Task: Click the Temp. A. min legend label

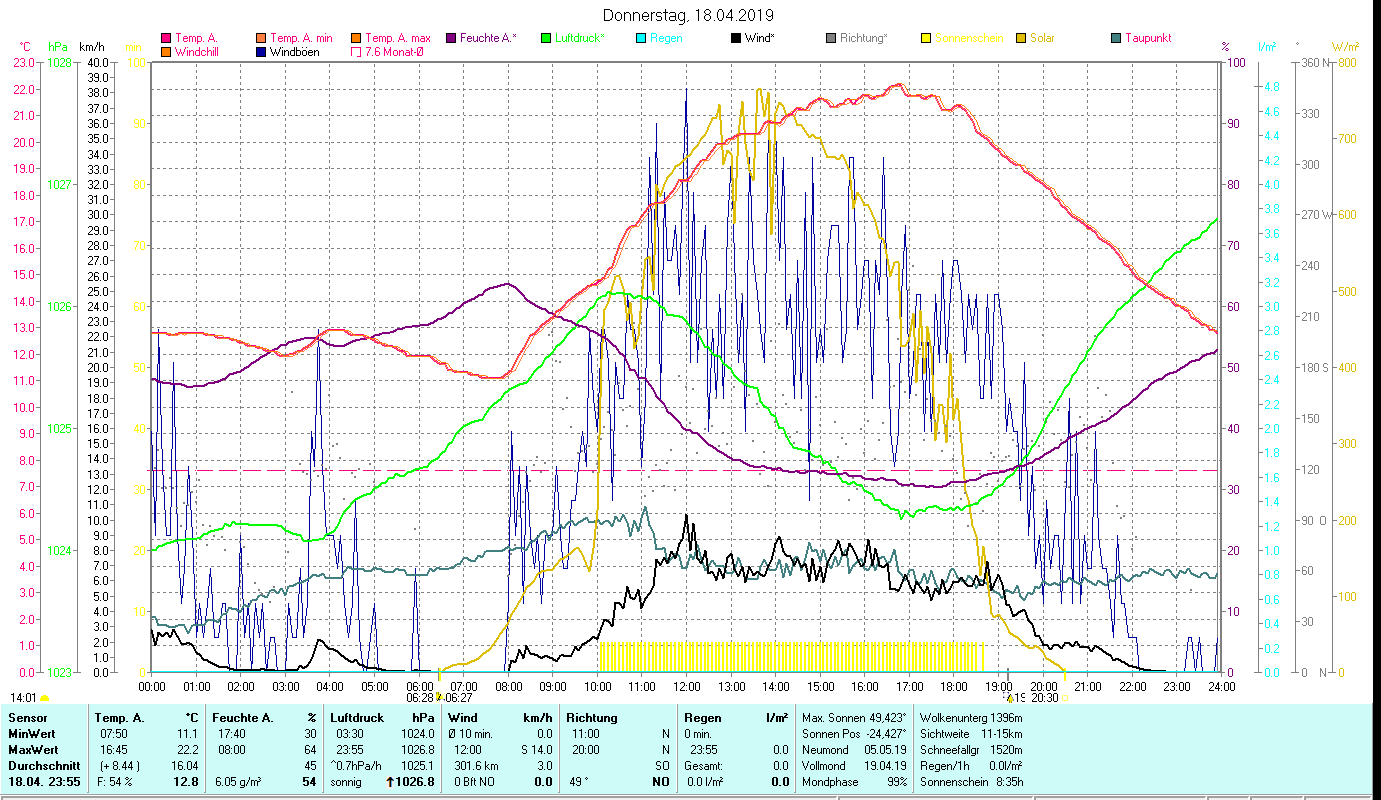Action: 301,39
